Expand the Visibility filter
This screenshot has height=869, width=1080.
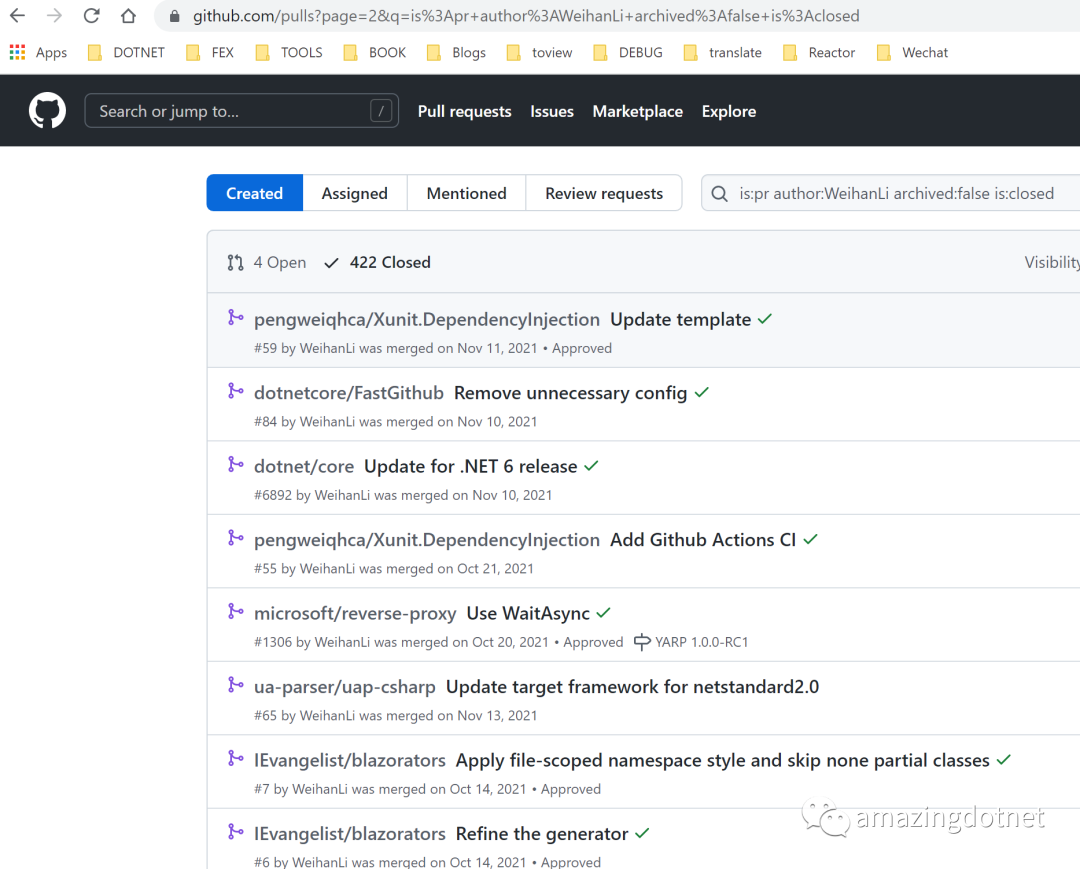1052,262
